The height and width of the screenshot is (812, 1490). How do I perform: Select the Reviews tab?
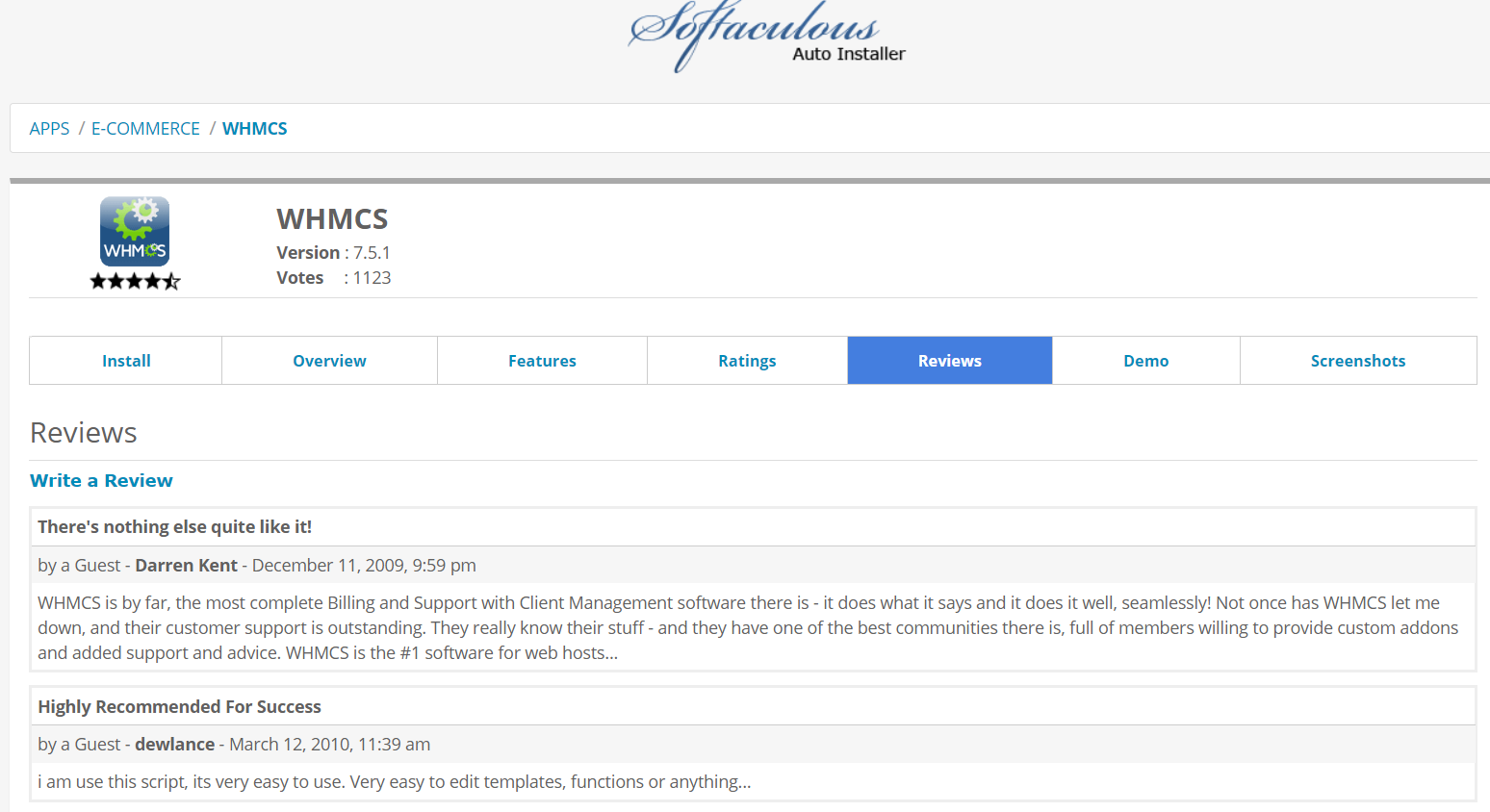coord(950,361)
